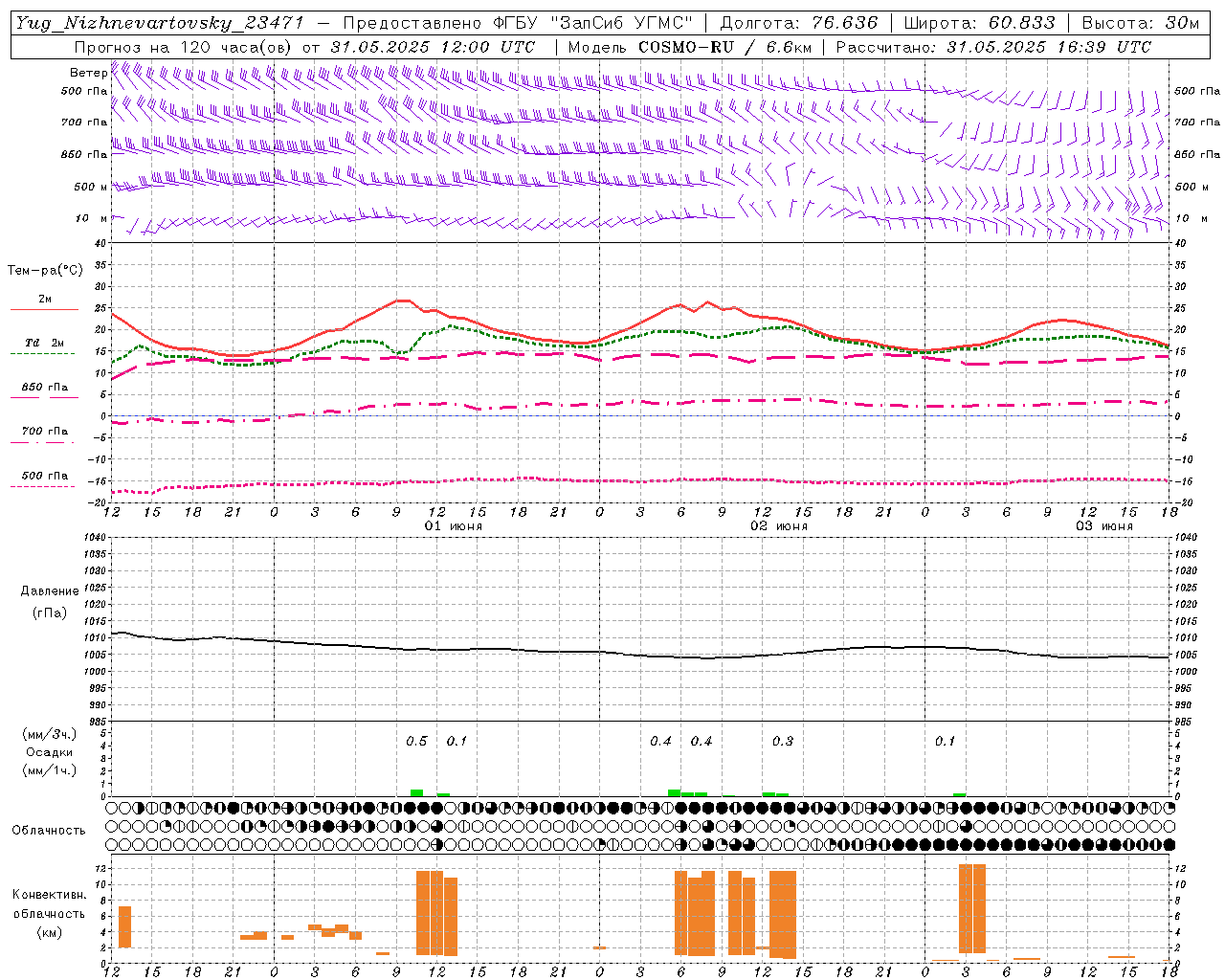Click the (мм/3ч.) units label
Image resolution: width=1225 pixels, height=980 pixels.
50,734
